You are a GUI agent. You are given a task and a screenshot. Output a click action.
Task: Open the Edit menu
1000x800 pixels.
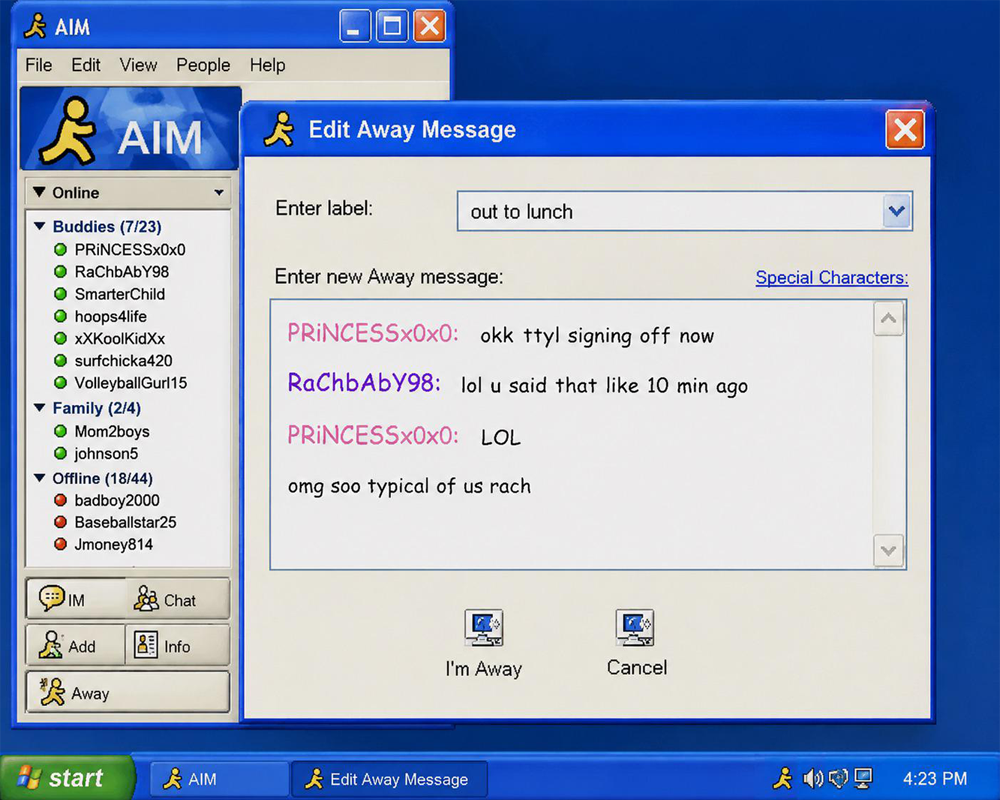(x=85, y=65)
